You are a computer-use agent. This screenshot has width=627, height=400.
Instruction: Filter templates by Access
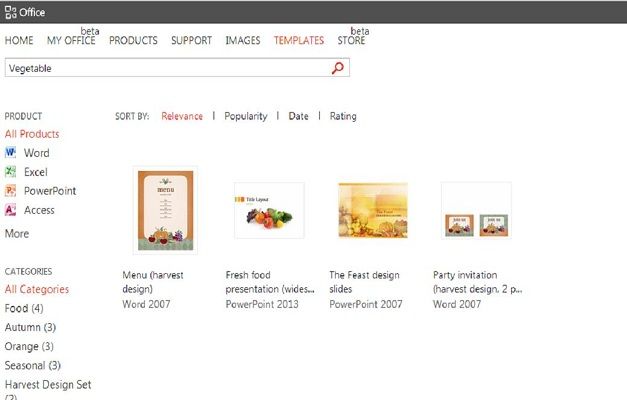pos(39,210)
